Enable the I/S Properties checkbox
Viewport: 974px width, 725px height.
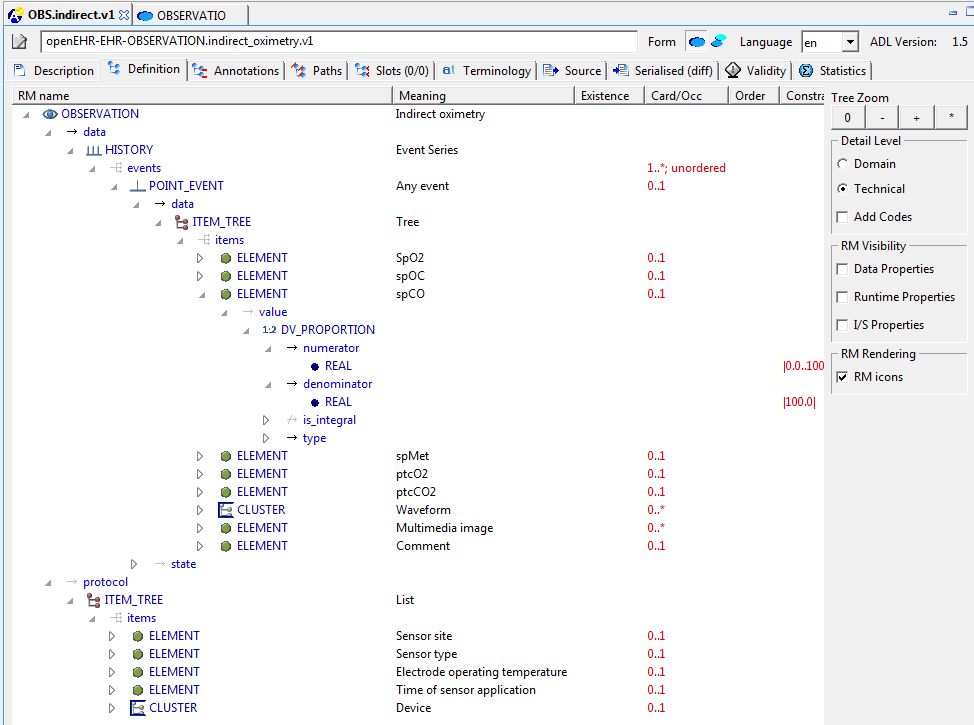[x=842, y=325]
